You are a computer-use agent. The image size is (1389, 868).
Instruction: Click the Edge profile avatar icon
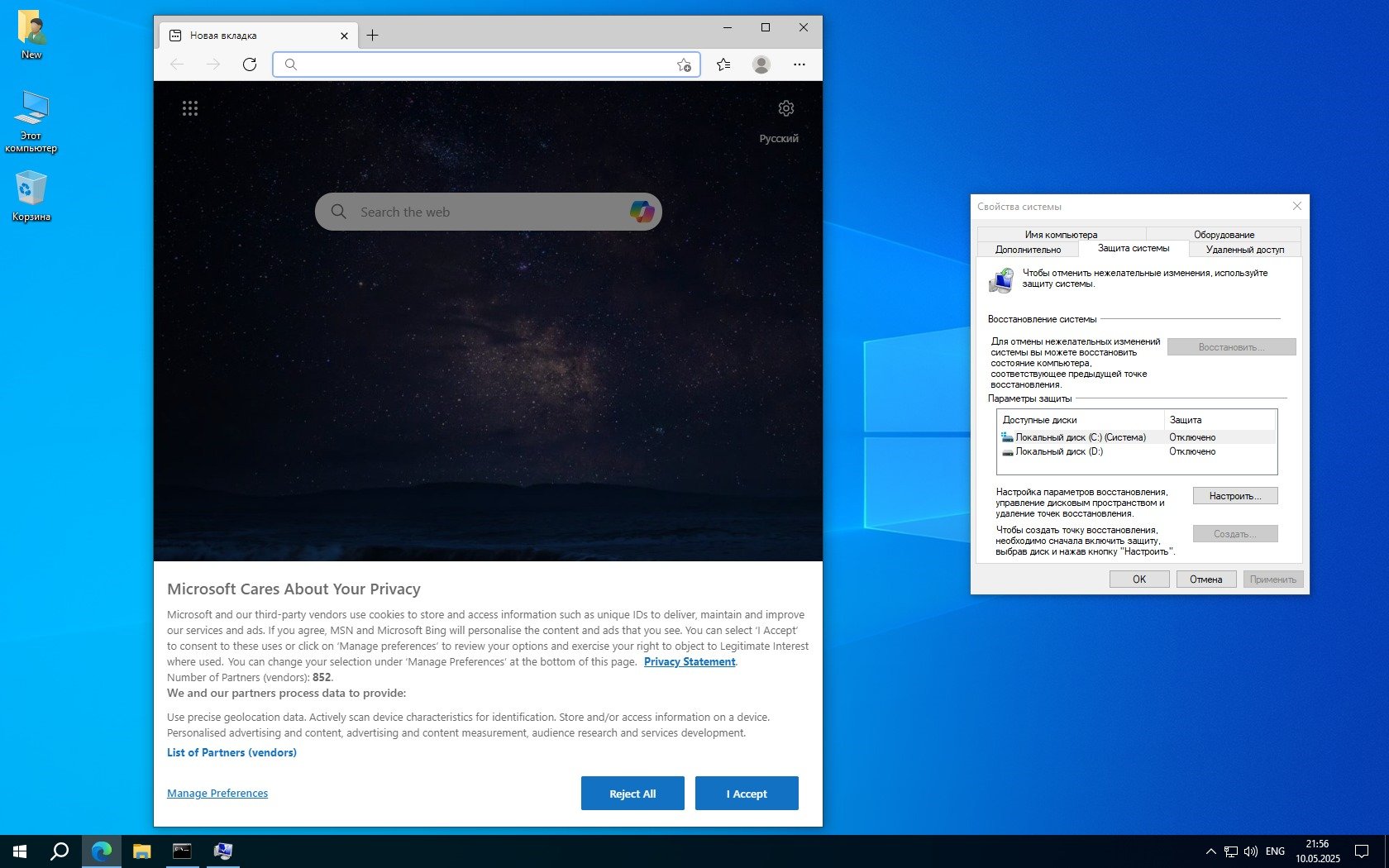[761, 64]
